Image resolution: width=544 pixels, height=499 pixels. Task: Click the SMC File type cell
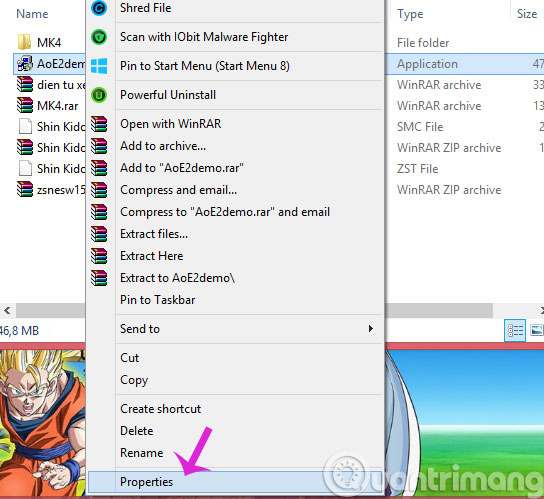[420, 127]
